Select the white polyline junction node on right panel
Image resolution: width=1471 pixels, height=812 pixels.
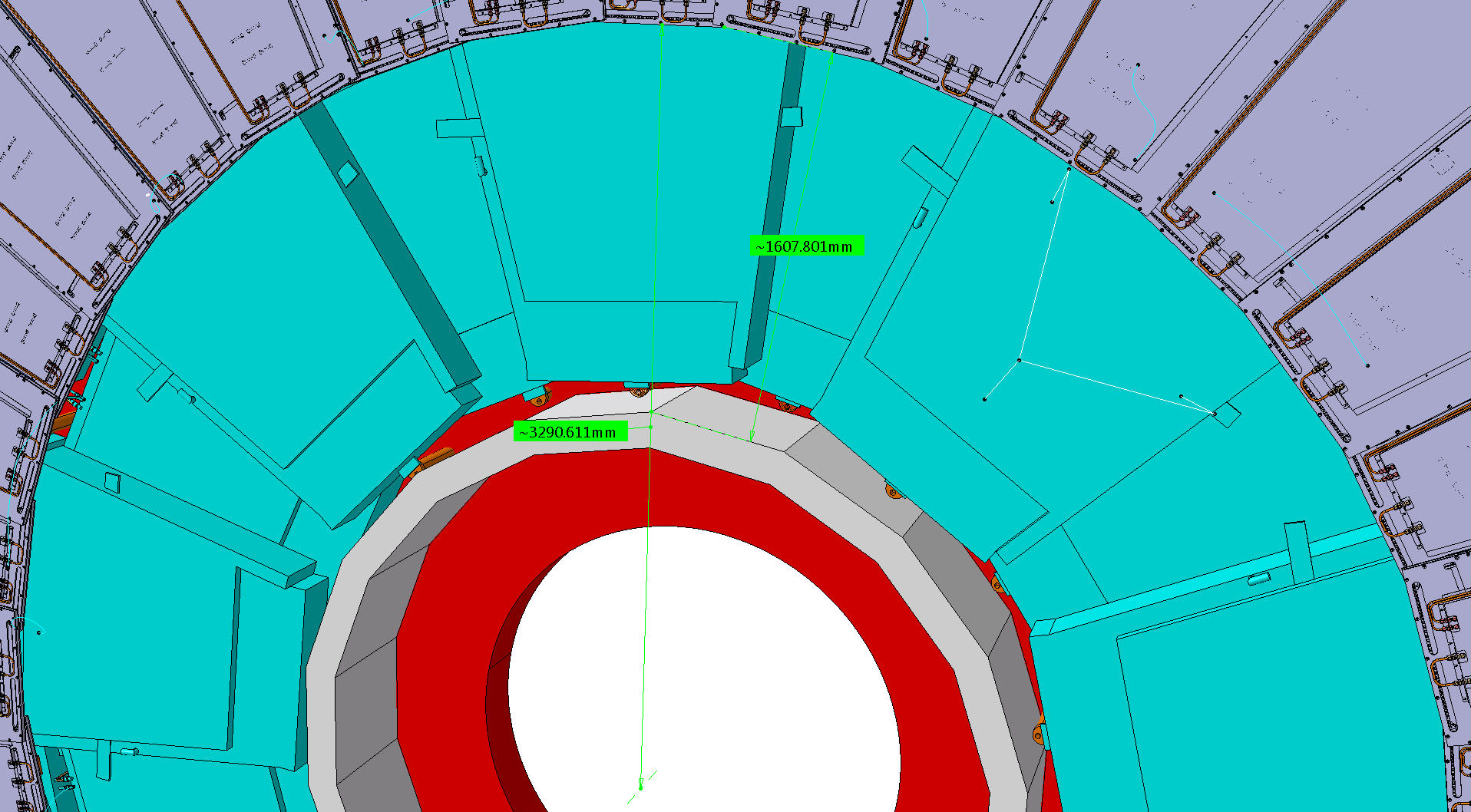tap(1020, 360)
